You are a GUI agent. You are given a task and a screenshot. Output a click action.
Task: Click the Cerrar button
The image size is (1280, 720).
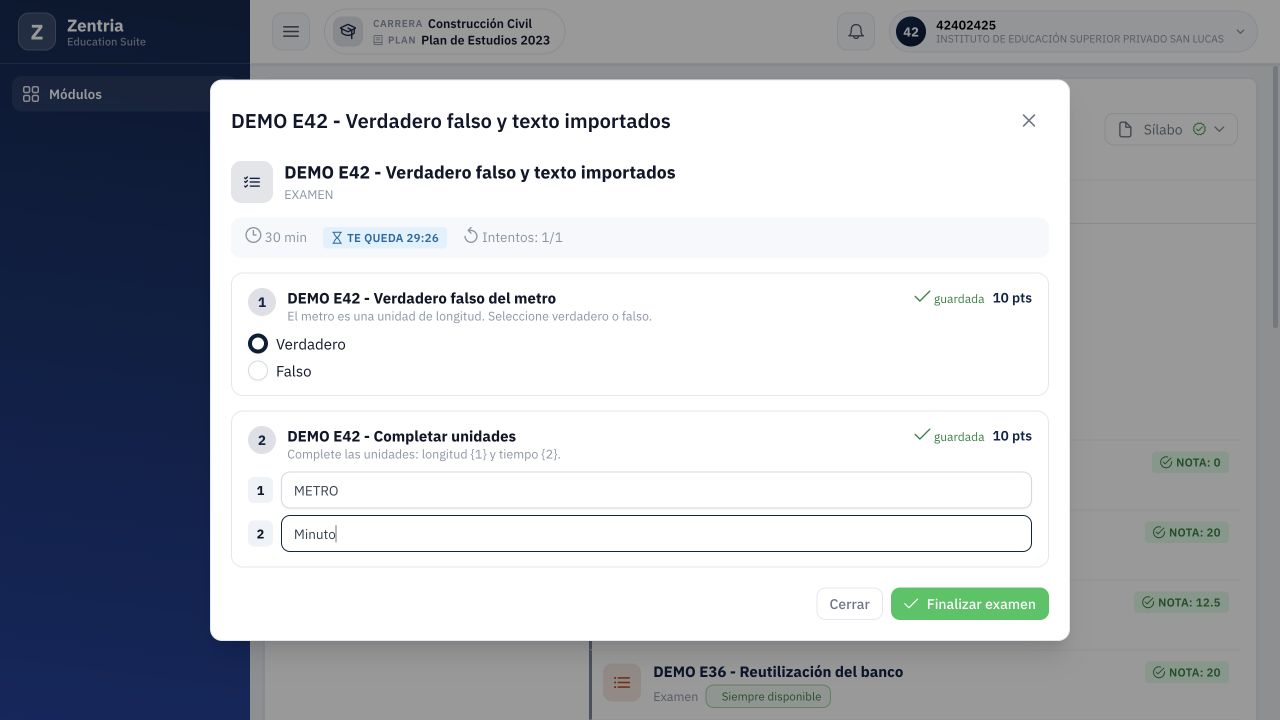coord(849,604)
